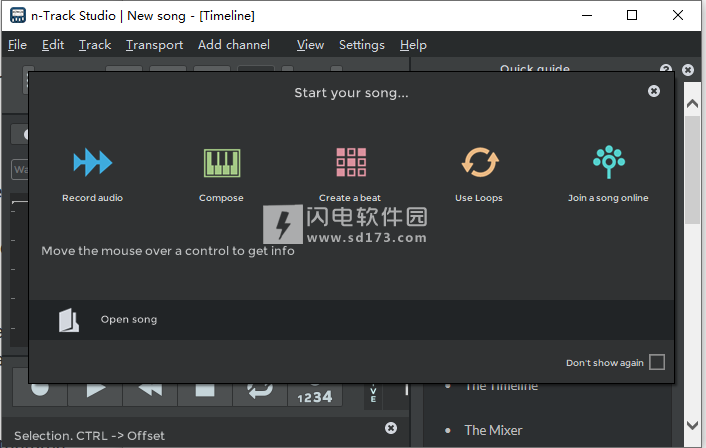
Task: Click the Join a song online label
Action: (608, 198)
